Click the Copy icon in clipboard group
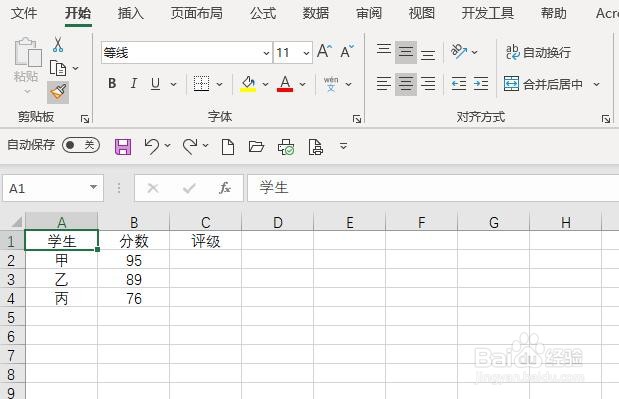619x399 pixels. pyautogui.click(x=58, y=68)
